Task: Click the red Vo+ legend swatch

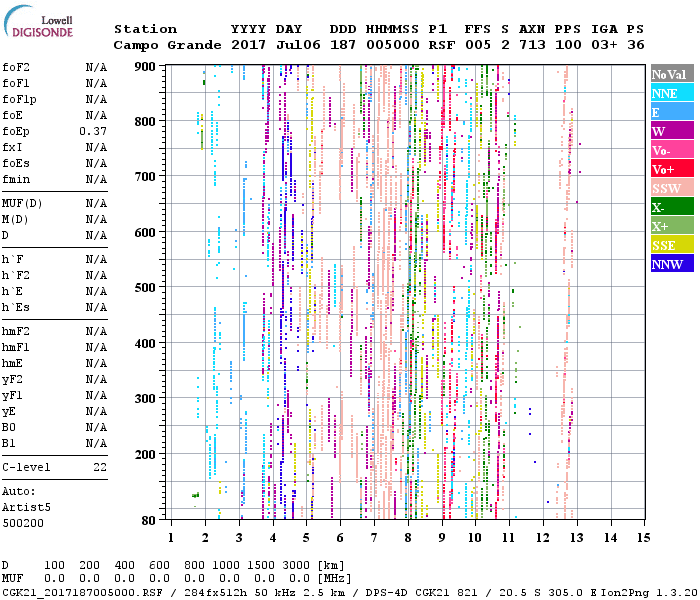Action: 670,170
